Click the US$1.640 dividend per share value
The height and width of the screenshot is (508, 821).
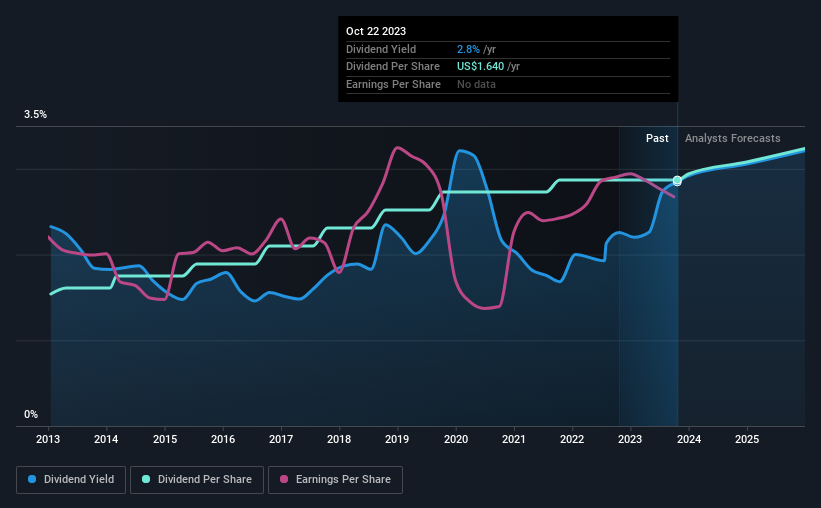pyautogui.click(x=480, y=67)
